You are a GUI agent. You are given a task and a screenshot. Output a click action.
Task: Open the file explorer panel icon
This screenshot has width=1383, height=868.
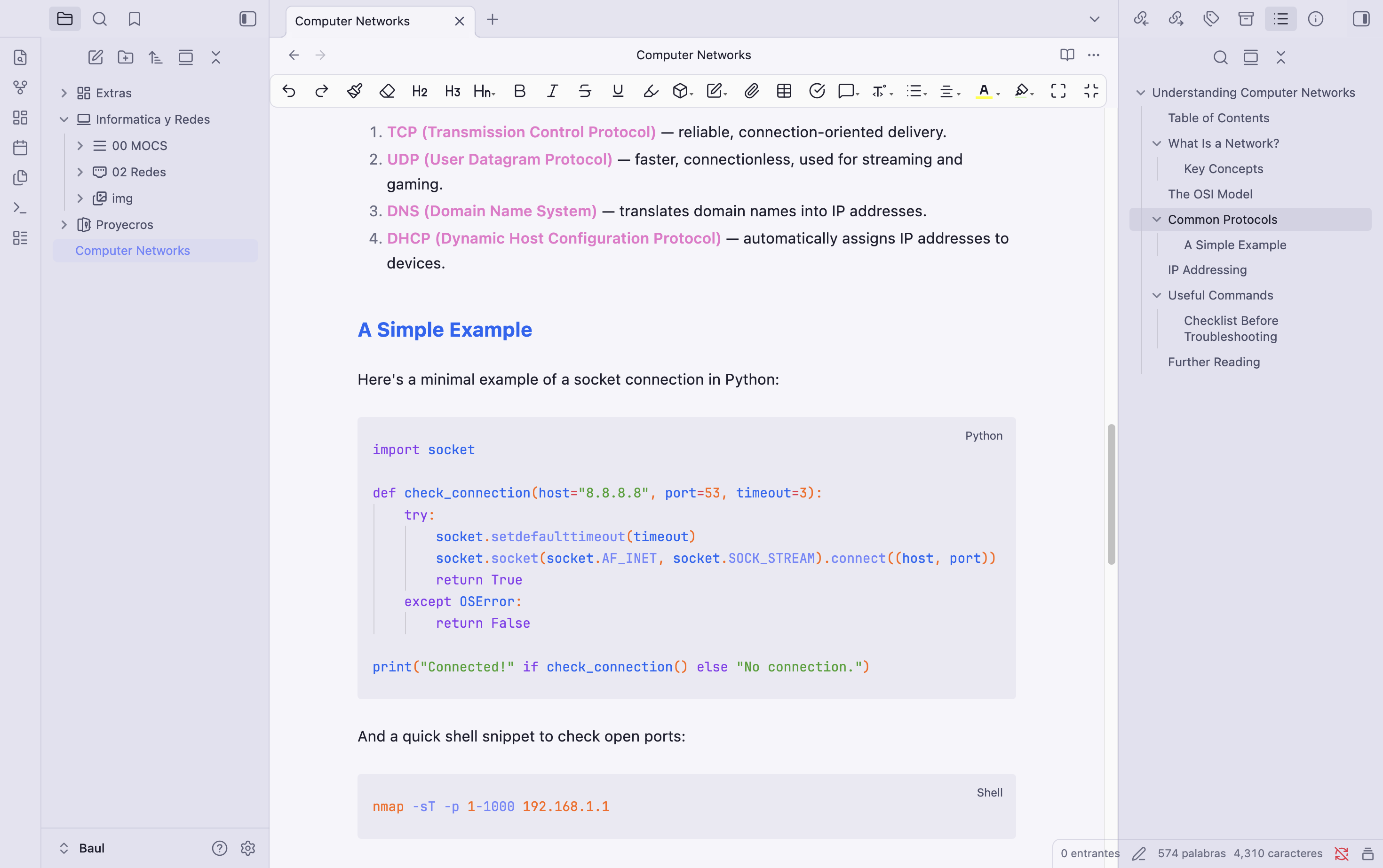tap(64, 19)
